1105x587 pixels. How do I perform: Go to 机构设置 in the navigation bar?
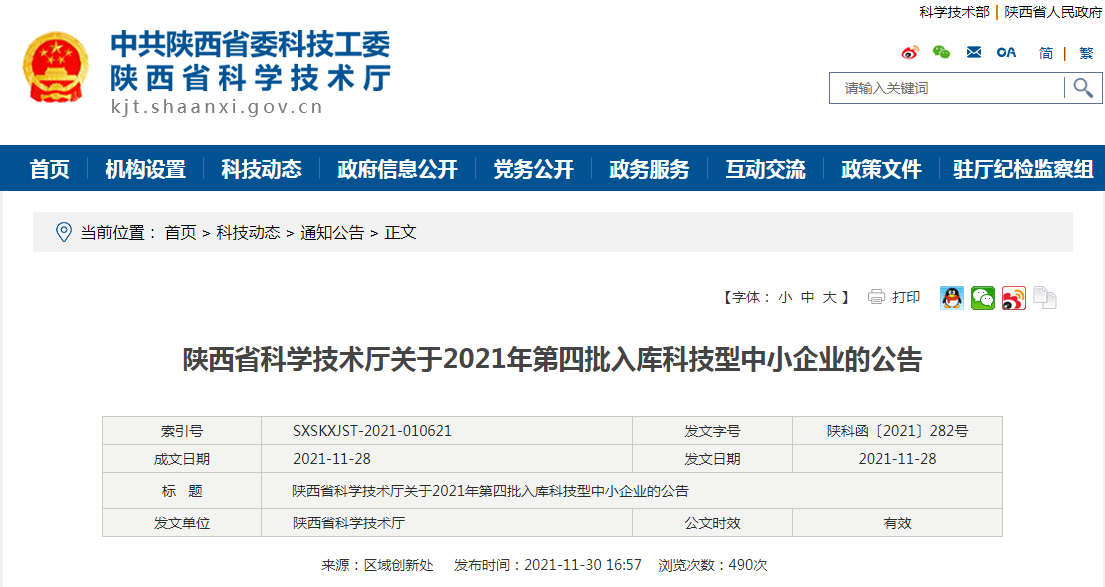point(145,169)
